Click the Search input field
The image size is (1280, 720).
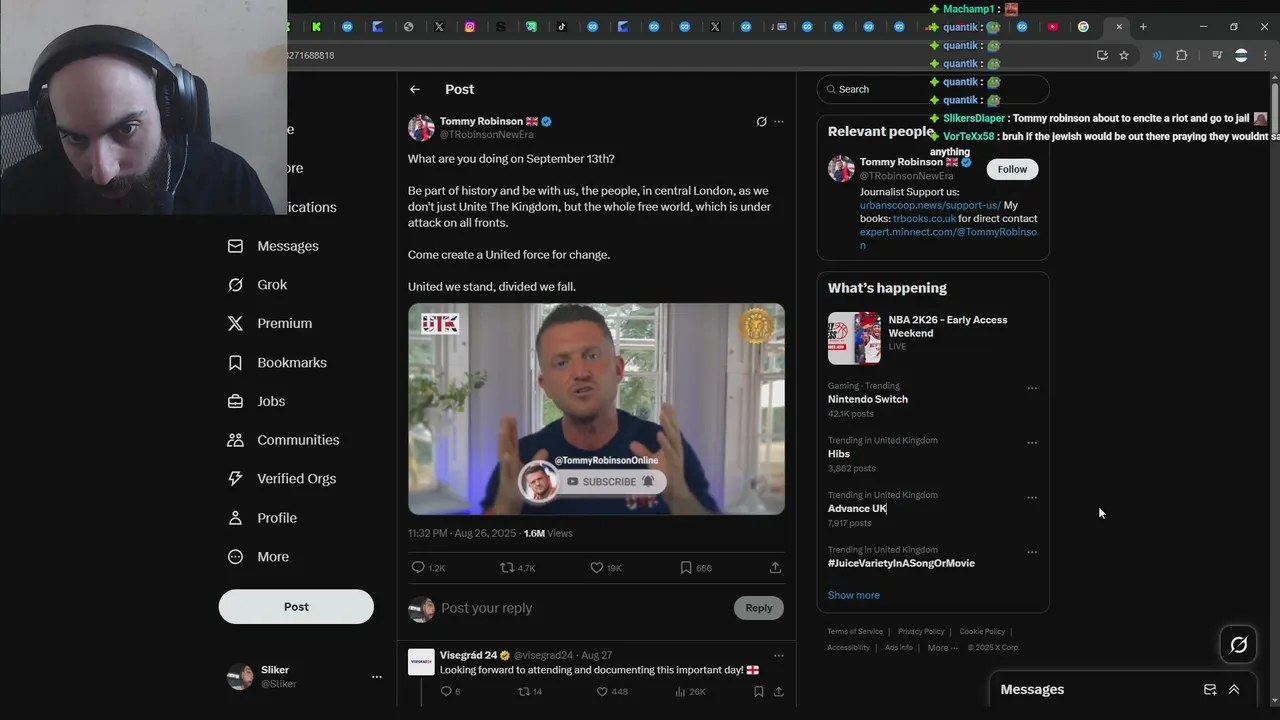(x=933, y=89)
